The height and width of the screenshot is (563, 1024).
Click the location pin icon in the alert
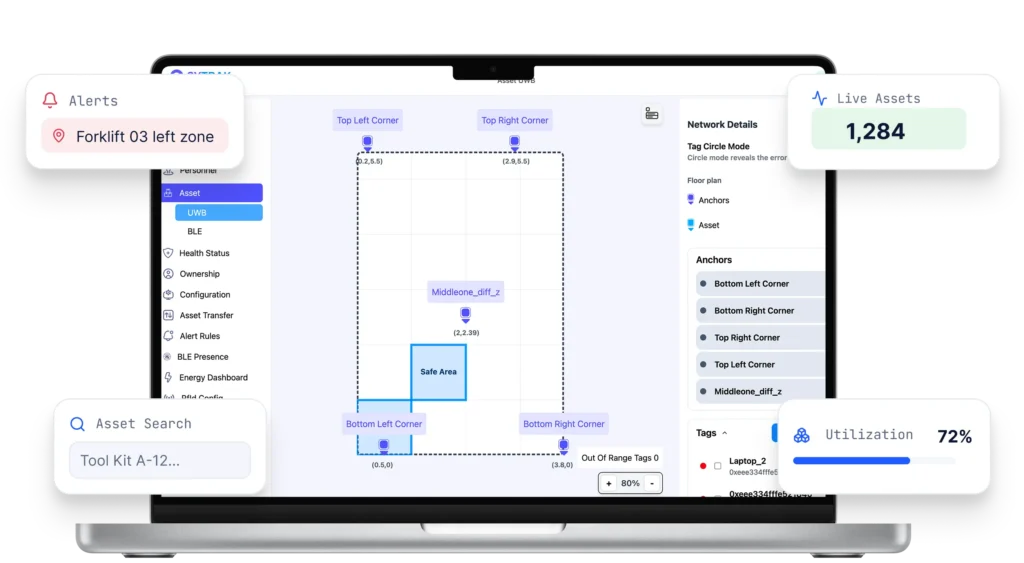click(x=59, y=136)
